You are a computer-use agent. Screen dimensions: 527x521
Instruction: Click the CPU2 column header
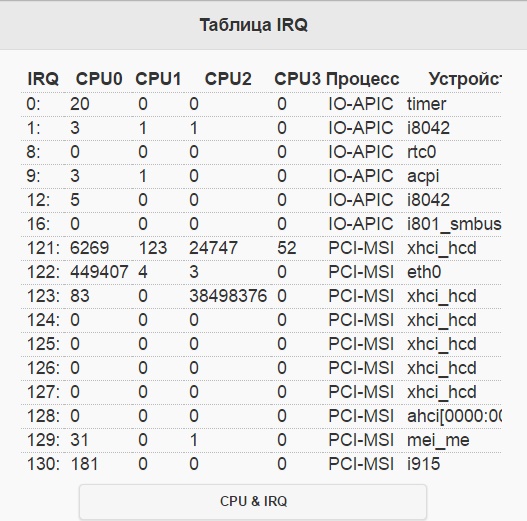[x=228, y=79]
